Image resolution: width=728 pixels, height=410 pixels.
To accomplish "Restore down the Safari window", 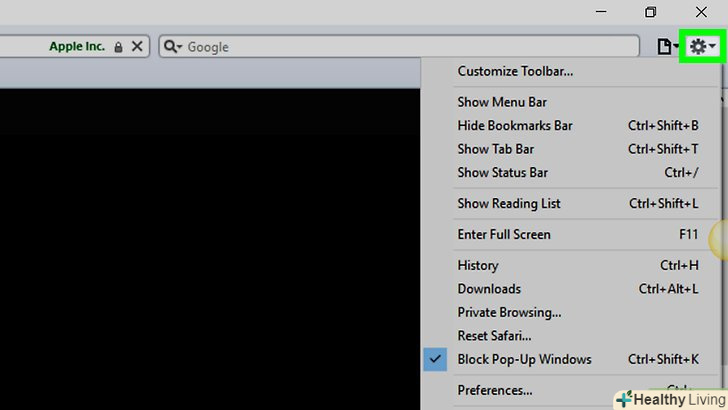I will (650, 12).
